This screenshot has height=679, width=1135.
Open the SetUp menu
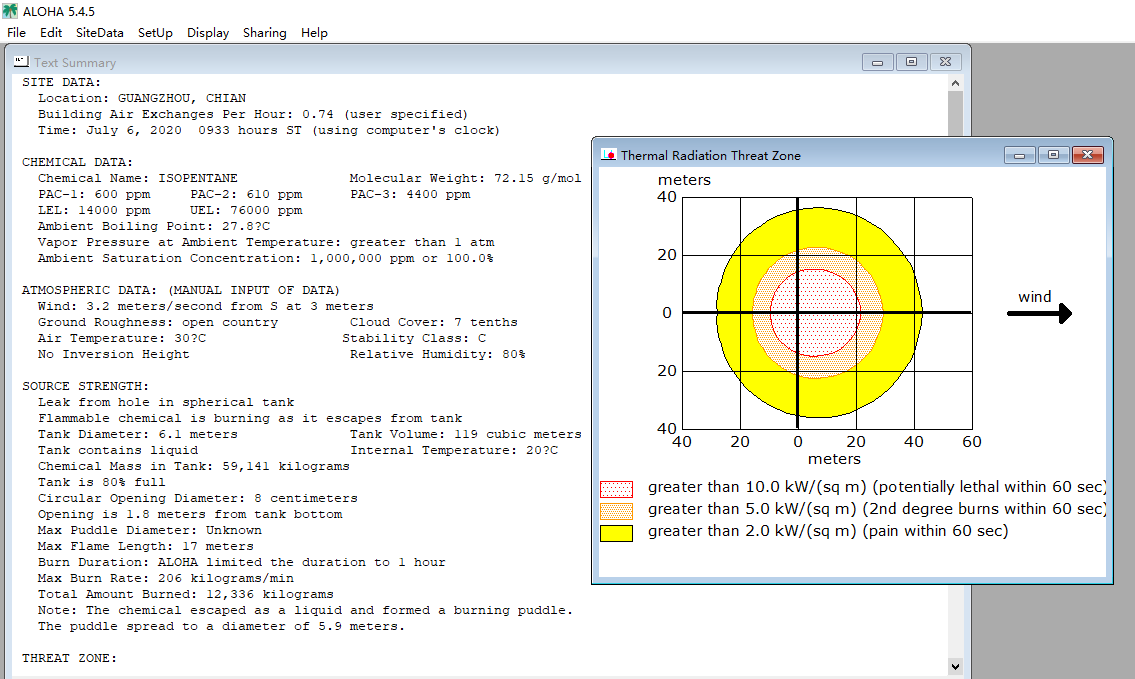point(155,33)
